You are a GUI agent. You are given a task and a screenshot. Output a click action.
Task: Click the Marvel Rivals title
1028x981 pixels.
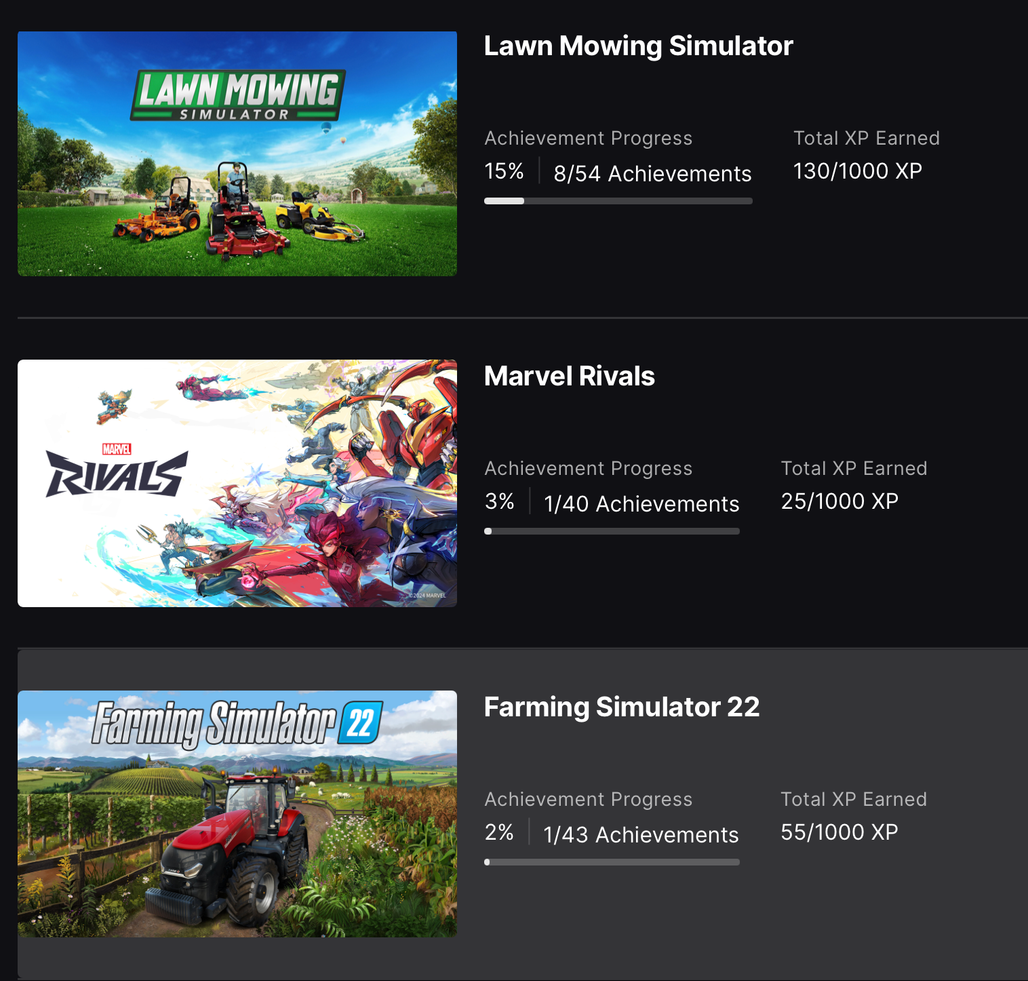(569, 376)
